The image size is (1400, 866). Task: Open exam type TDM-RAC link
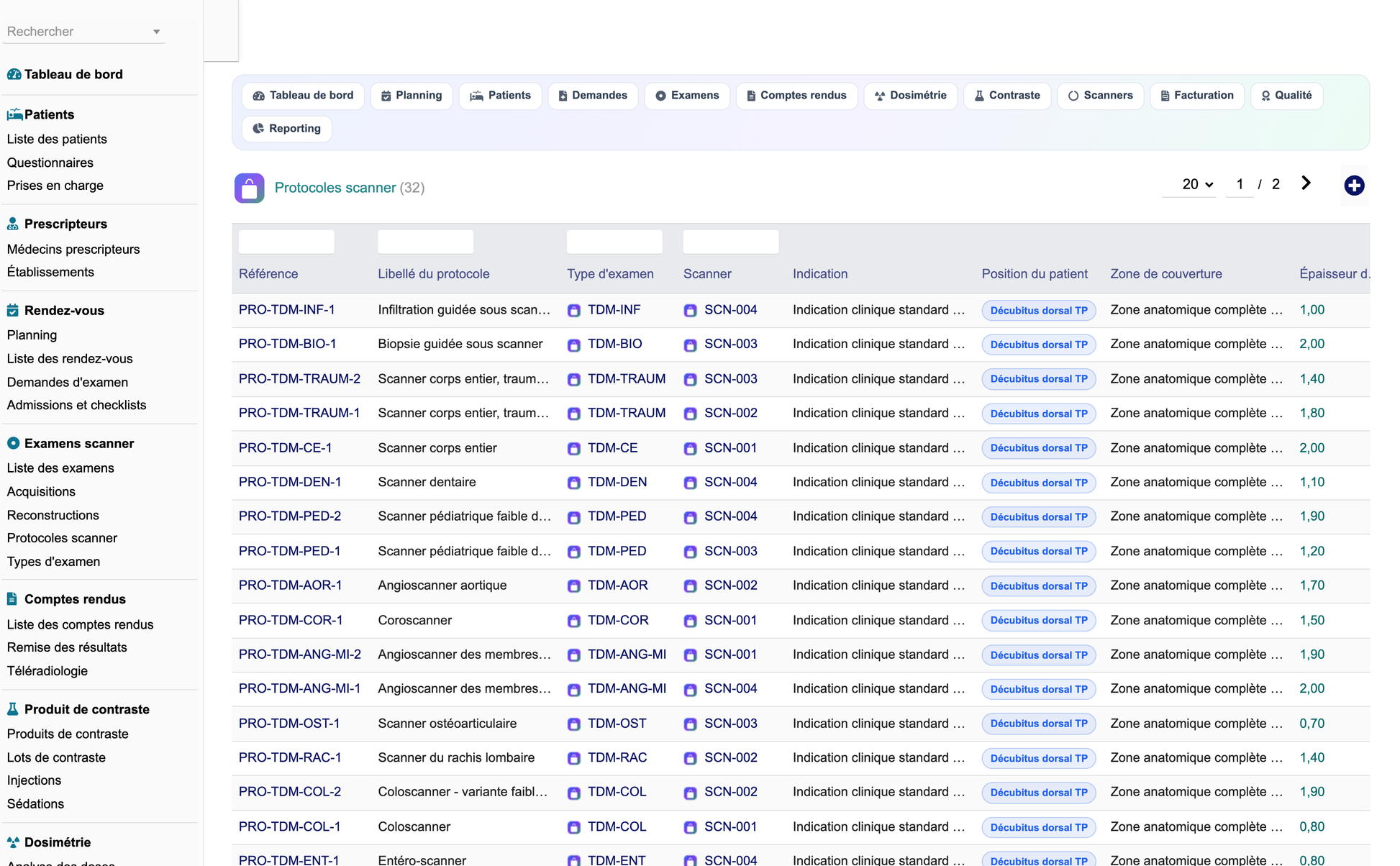tap(617, 757)
